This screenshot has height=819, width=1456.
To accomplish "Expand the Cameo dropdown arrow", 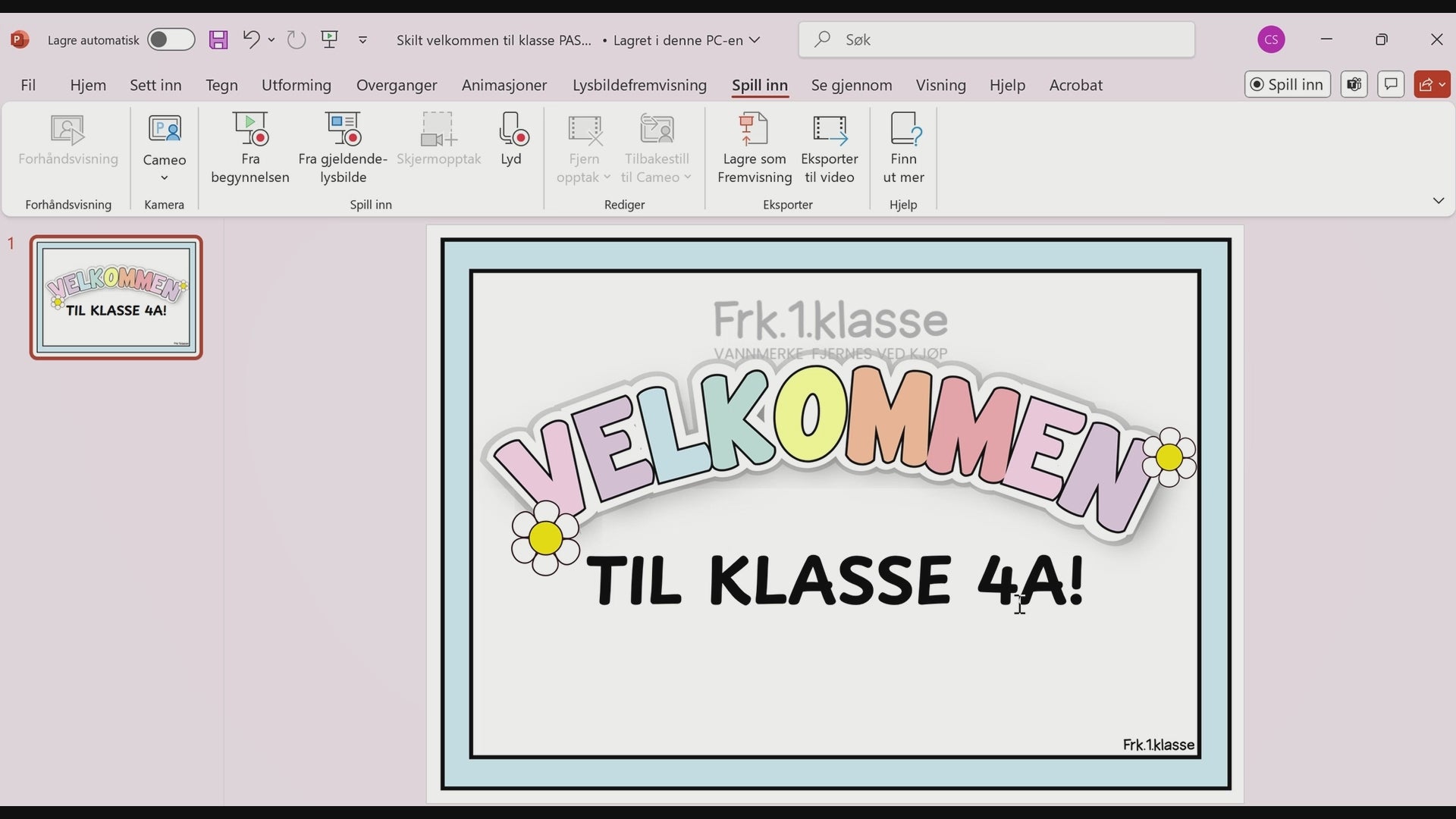I will (x=164, y=177).
